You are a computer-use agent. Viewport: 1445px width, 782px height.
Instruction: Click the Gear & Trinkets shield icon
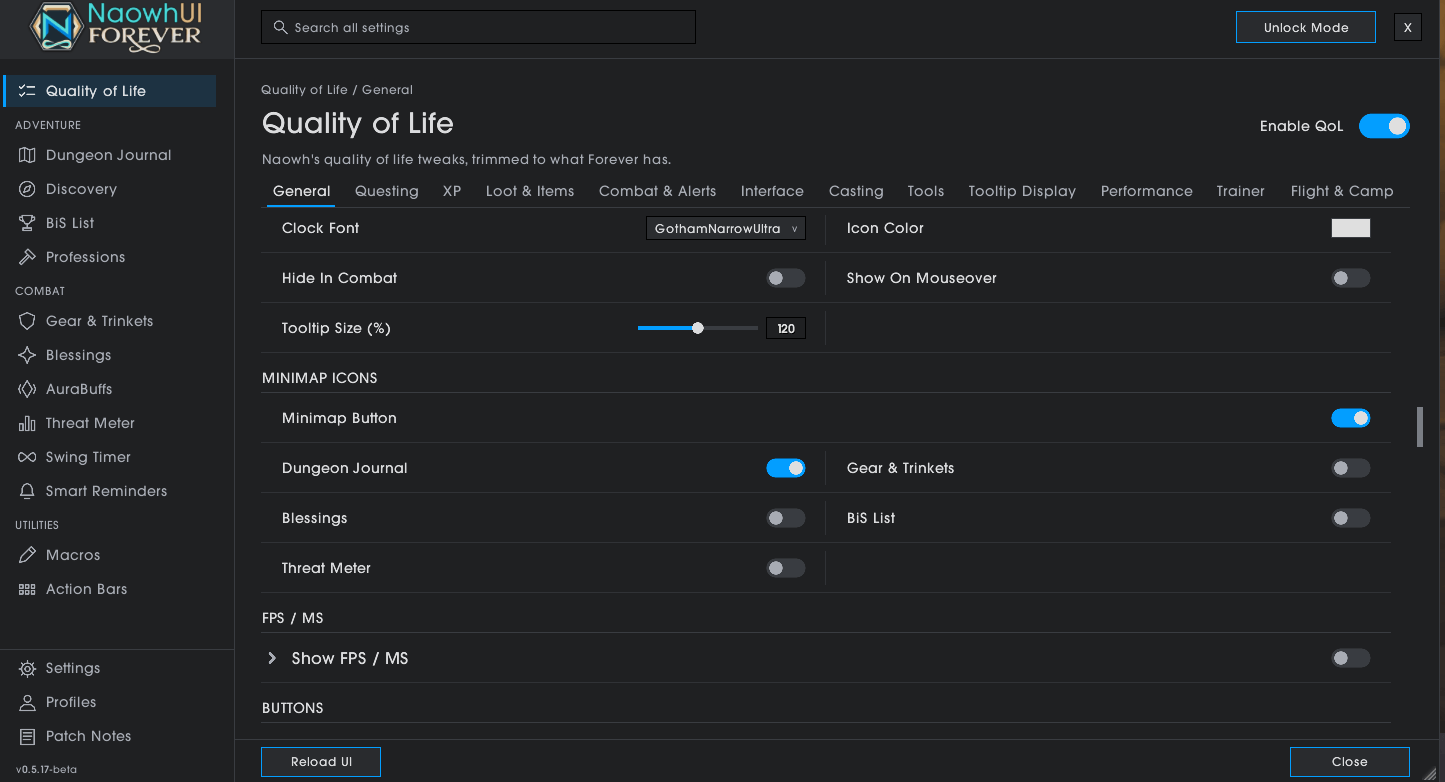coord(27,321)
